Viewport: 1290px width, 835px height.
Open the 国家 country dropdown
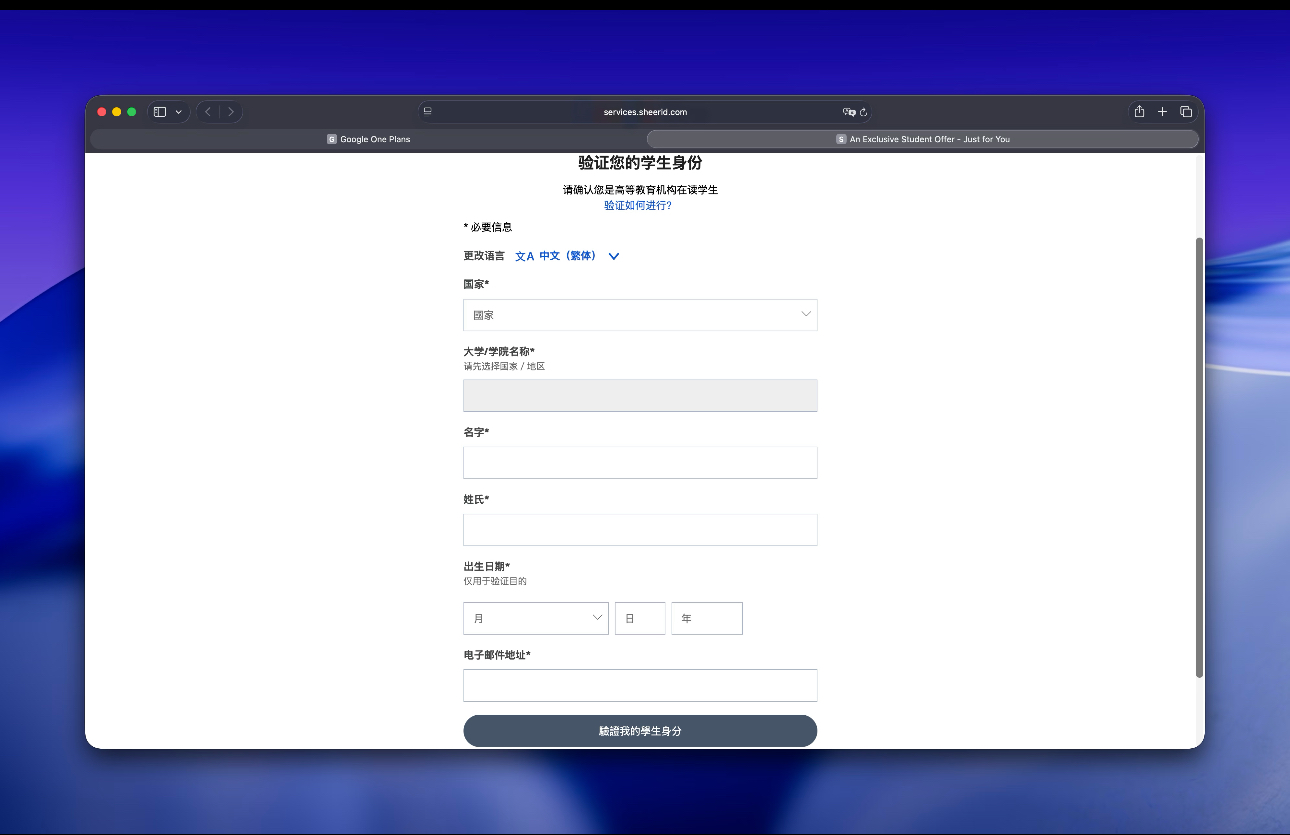(x=640, y=314)
